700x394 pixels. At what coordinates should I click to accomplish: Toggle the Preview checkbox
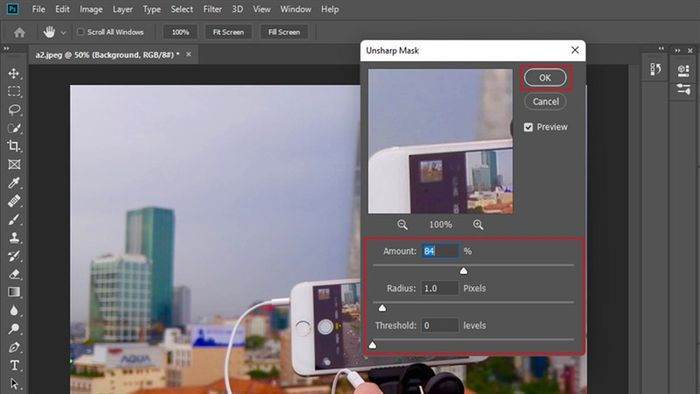click(x=528, y=127)
